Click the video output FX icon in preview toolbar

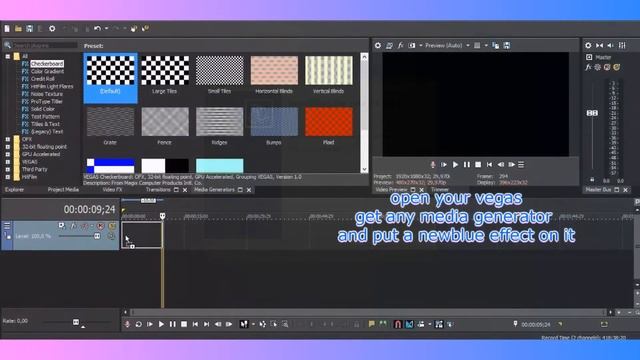(401, 45)
